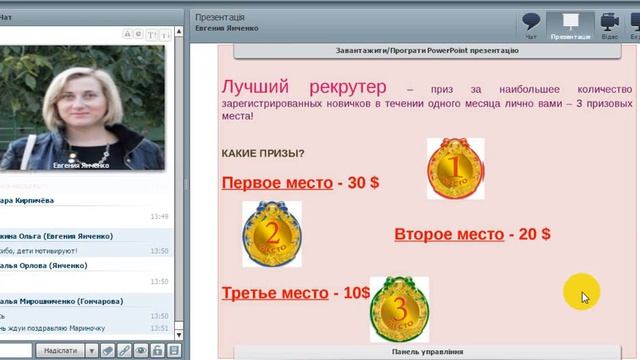Open dropdown arrow next to Надіслати
Viewport: 640px width, 360px height.
pos(91,351)
